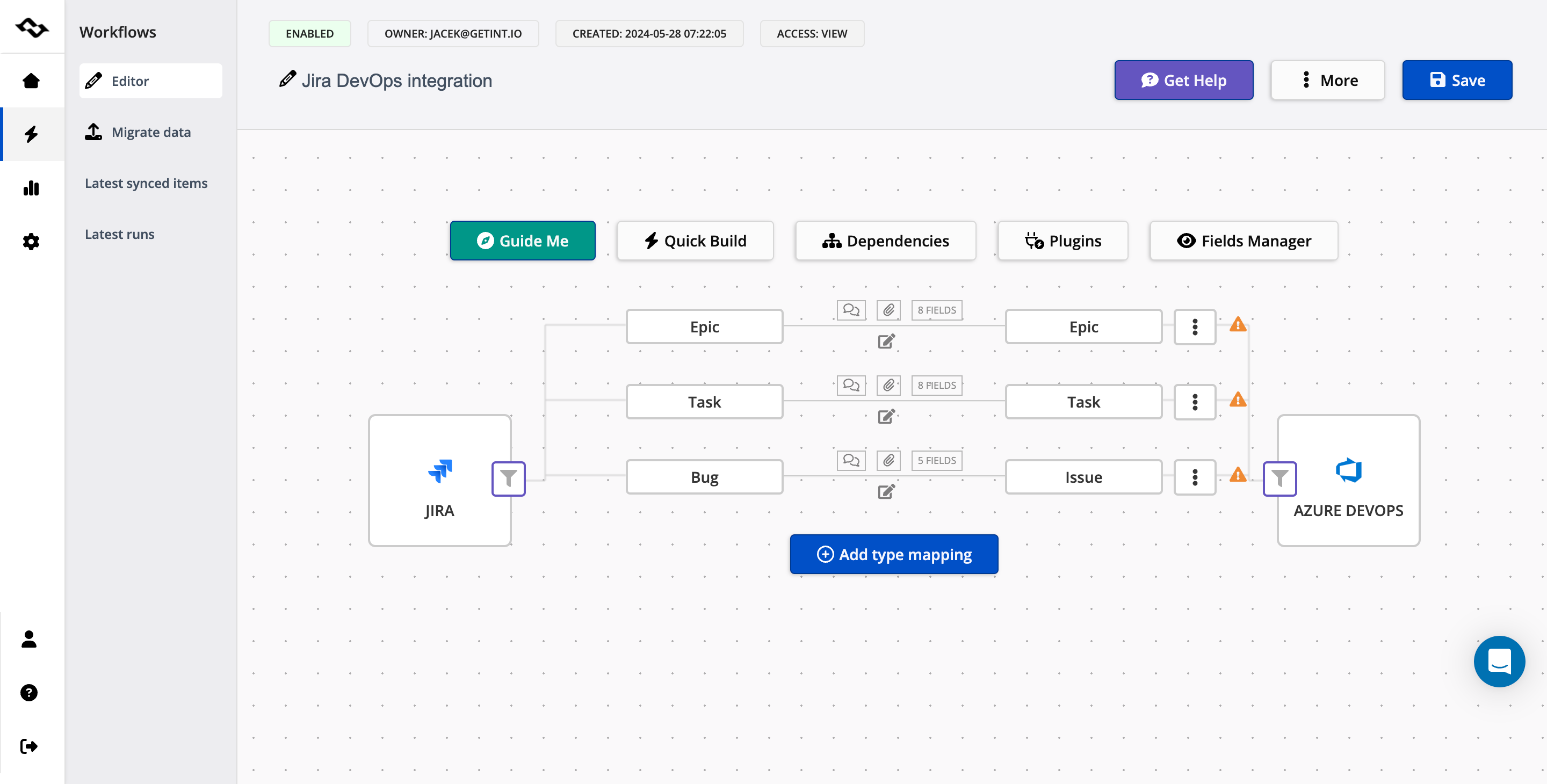Click the edit icon under Bug mapping
This screenshot has width=1547, height=784.
pos(886,492)
